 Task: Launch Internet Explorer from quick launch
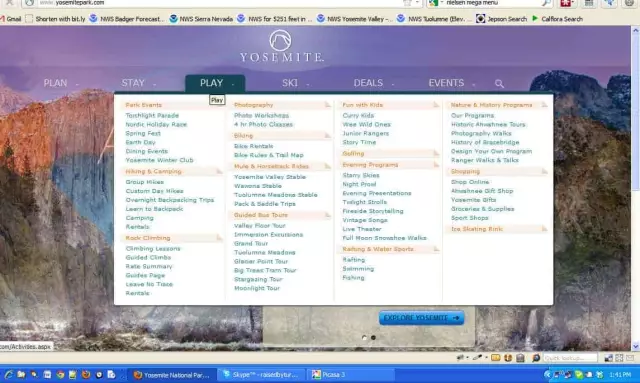(8, 374)
